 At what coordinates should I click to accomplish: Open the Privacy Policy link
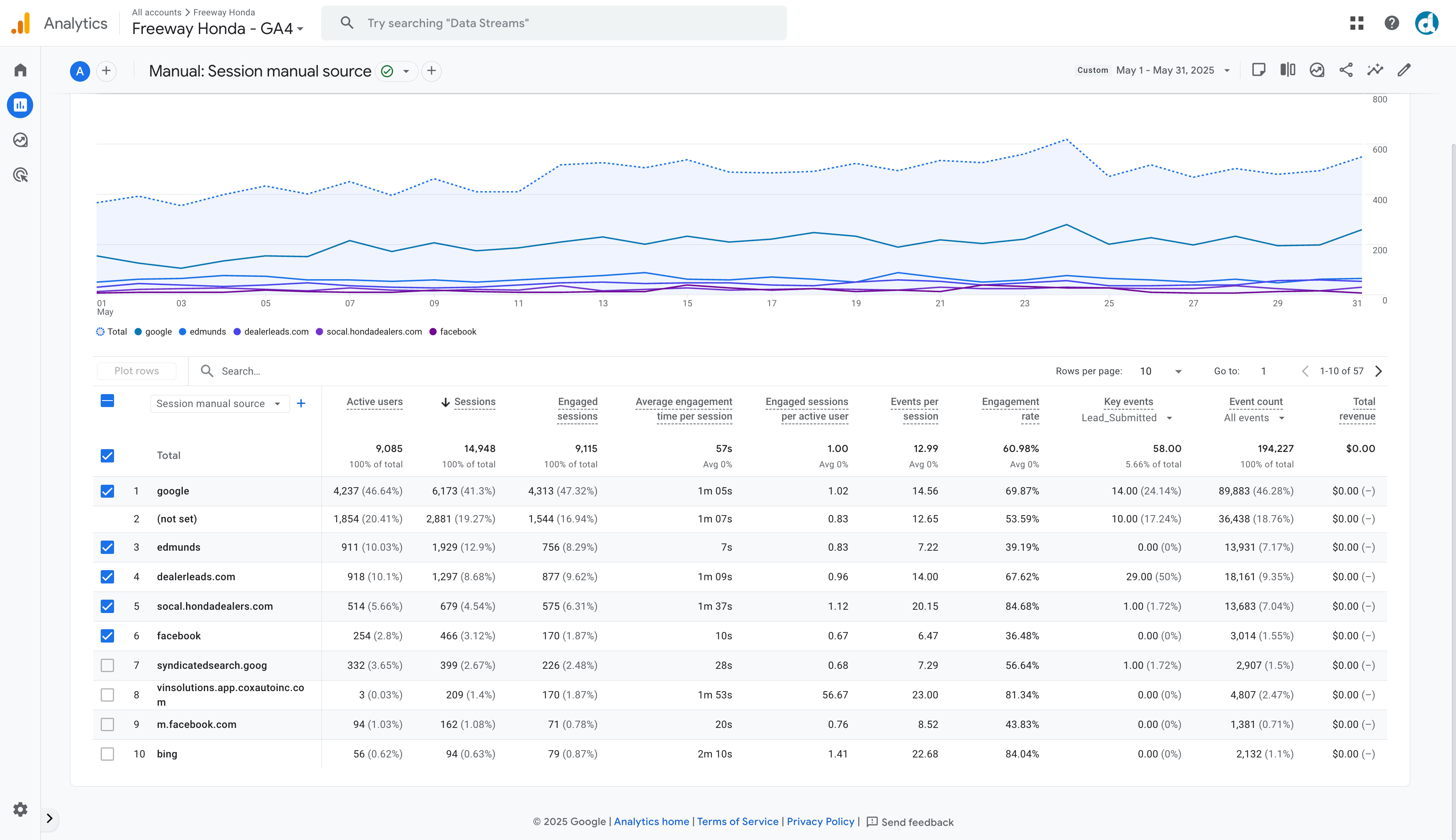tap(821, 821)
